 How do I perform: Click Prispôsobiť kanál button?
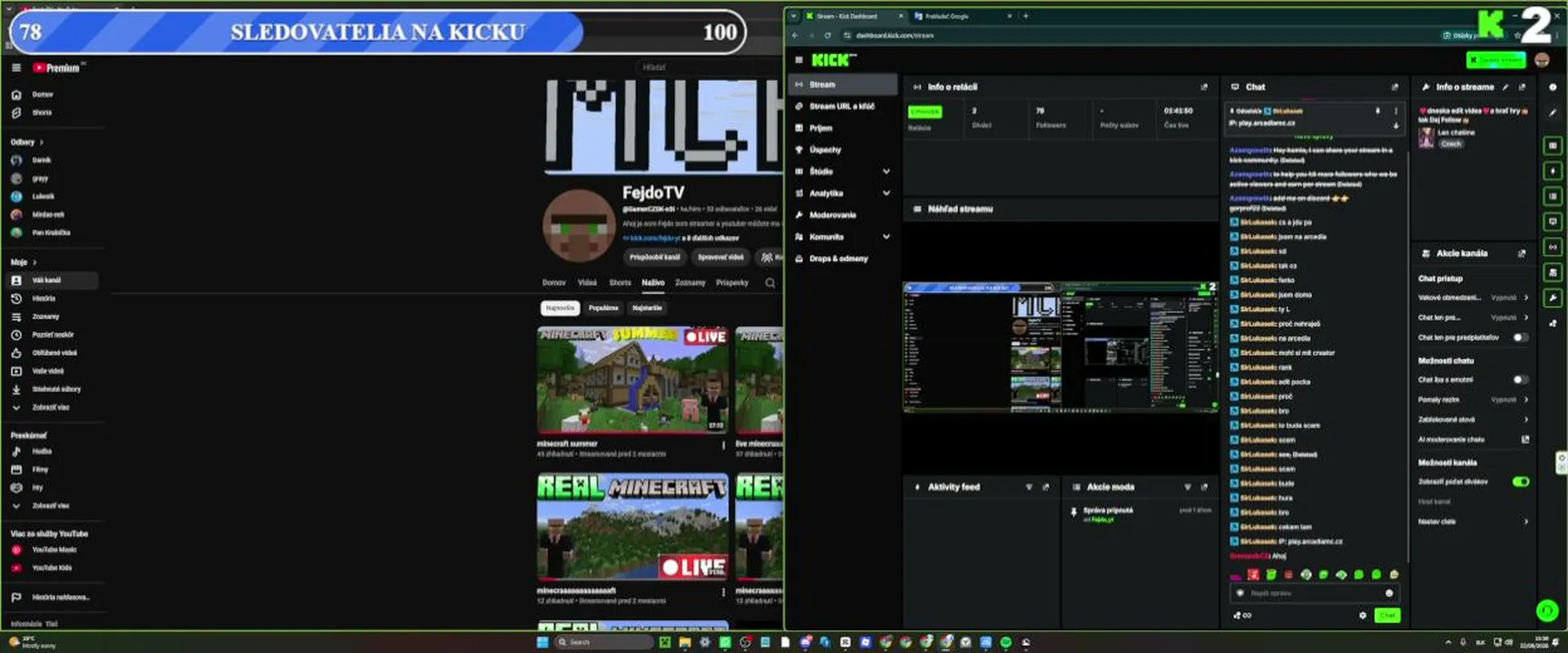point(654,258)
